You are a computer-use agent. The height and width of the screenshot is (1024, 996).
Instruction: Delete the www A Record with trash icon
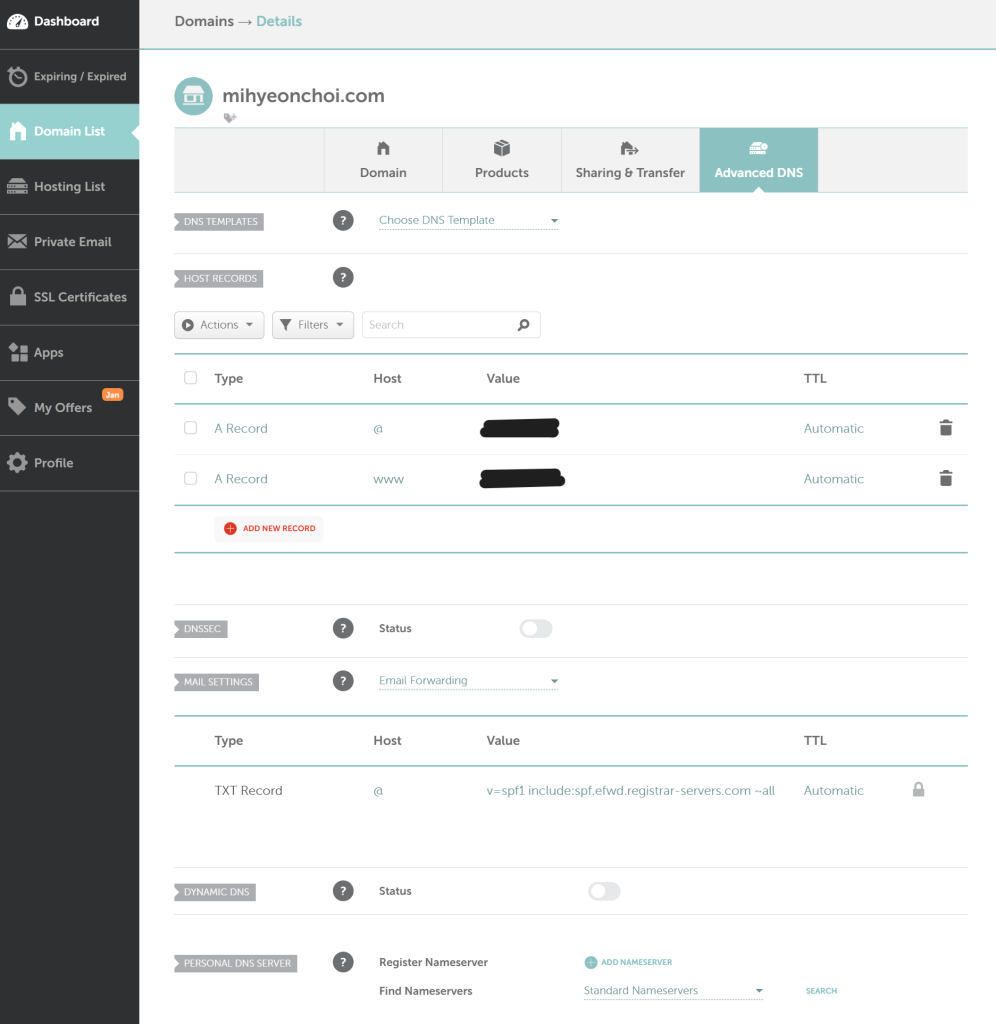tap(945, 479)
